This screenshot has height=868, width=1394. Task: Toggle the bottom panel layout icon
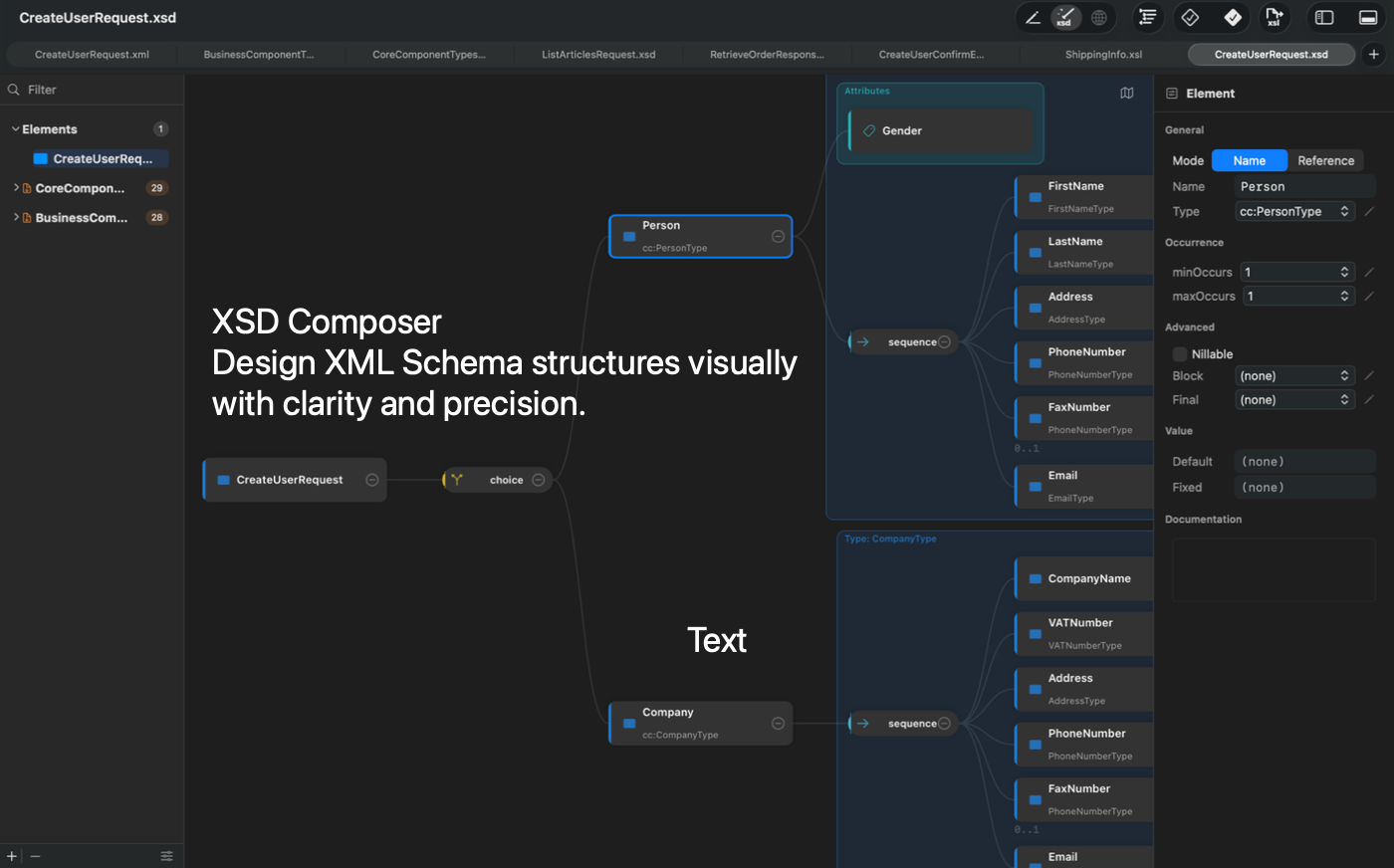[1368, 17]
